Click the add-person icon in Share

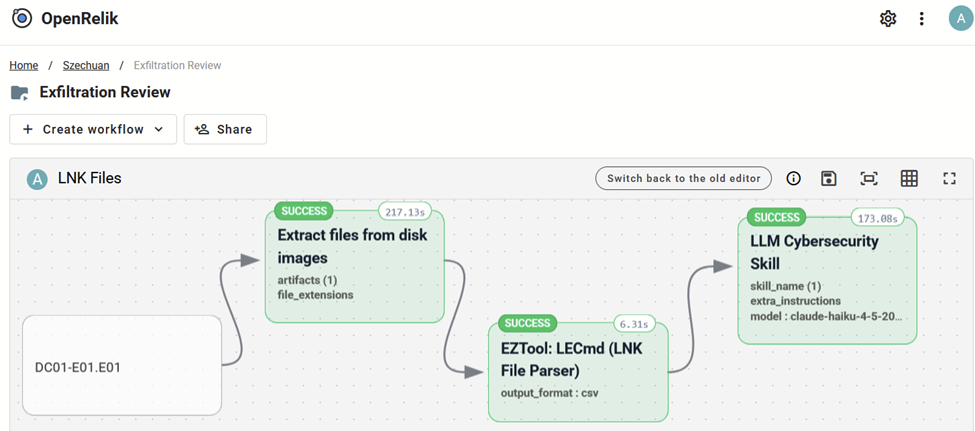coord(201,129)
